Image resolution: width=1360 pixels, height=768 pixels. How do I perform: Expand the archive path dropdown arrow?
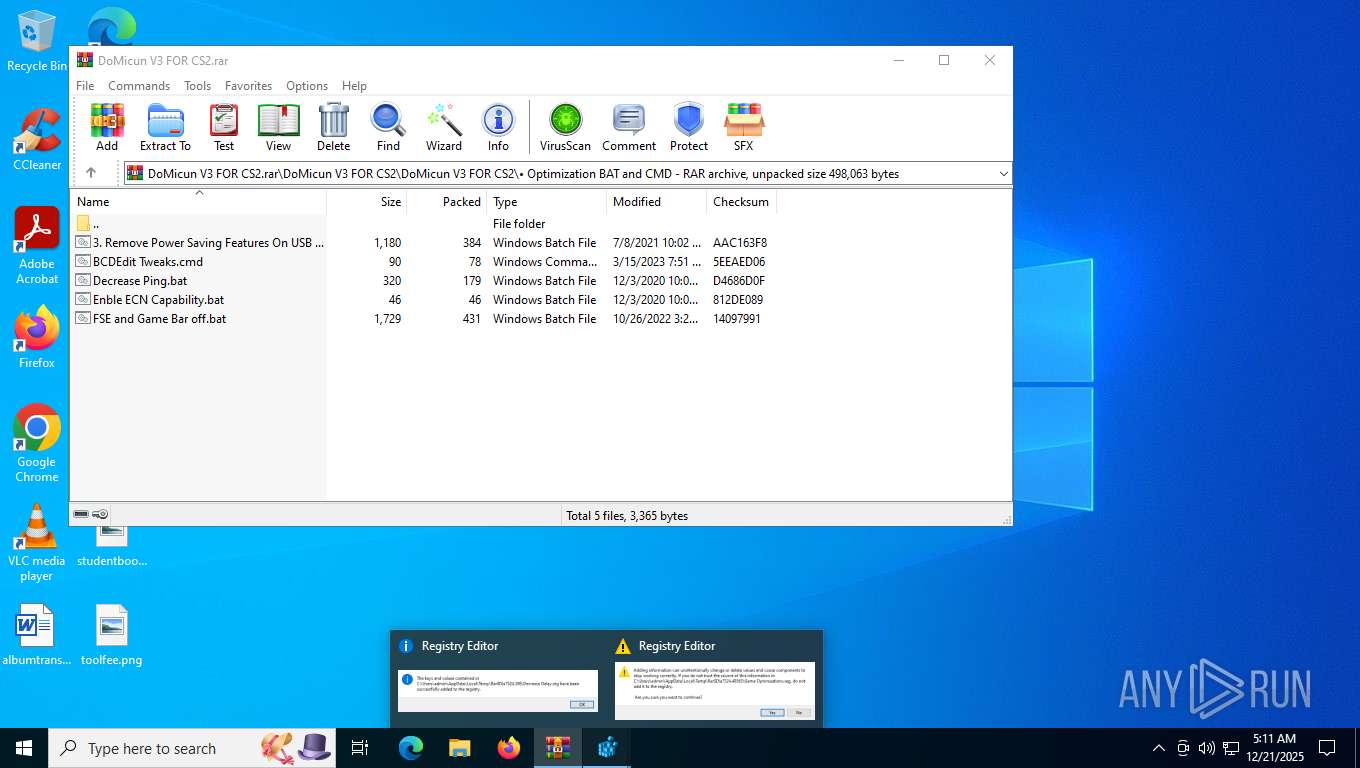1003,174
